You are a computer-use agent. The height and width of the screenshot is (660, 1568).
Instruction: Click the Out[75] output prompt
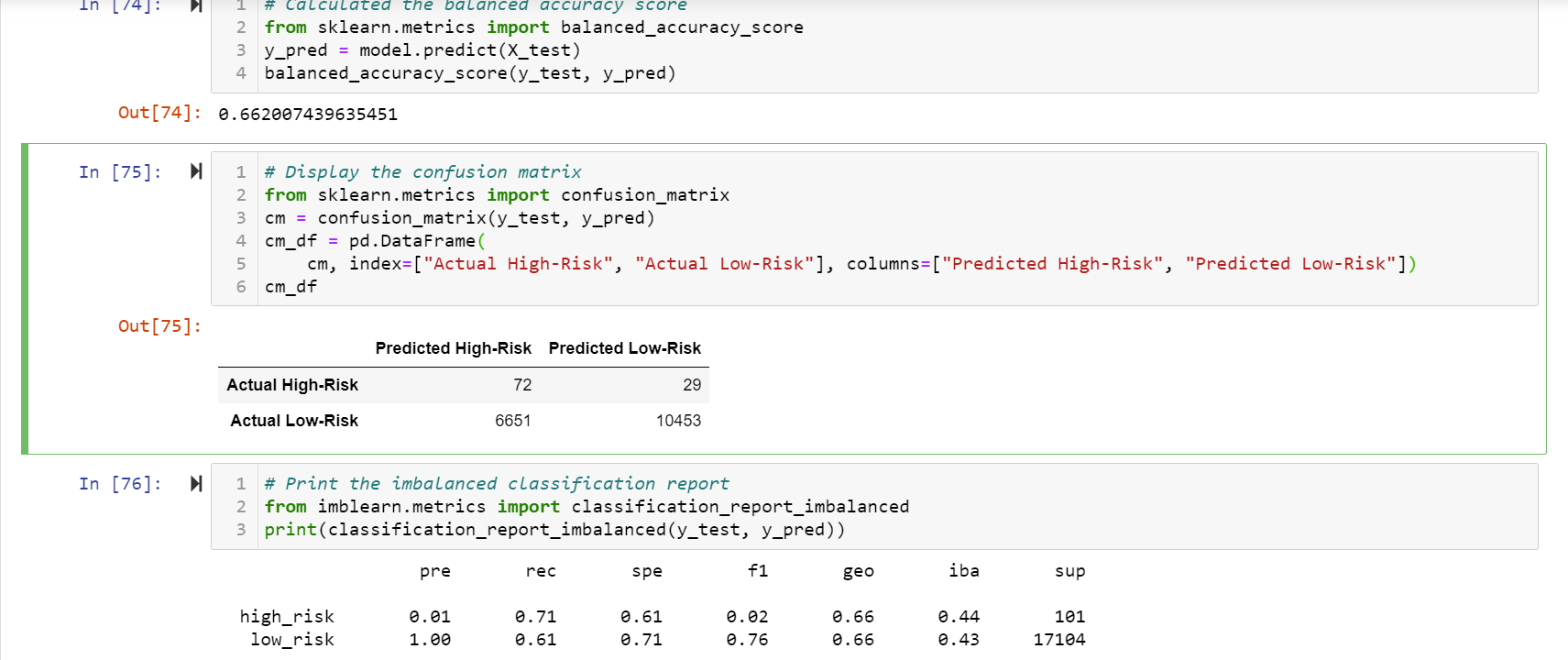159,325
